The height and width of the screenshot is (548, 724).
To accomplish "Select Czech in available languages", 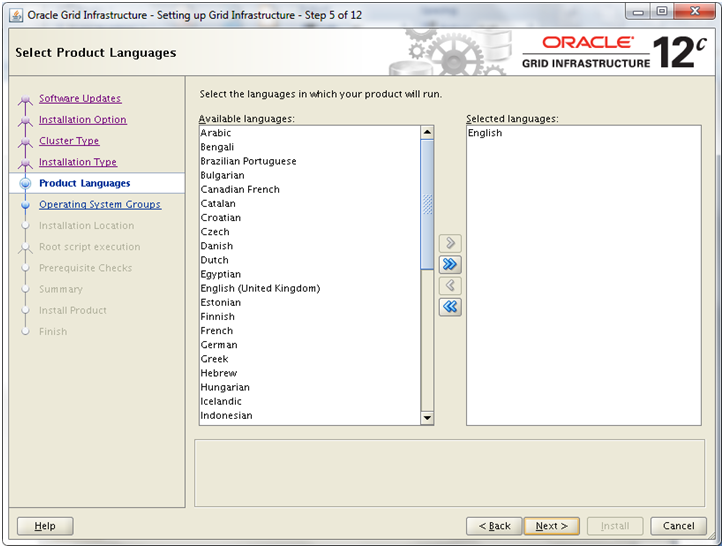I will click(310, 232).
